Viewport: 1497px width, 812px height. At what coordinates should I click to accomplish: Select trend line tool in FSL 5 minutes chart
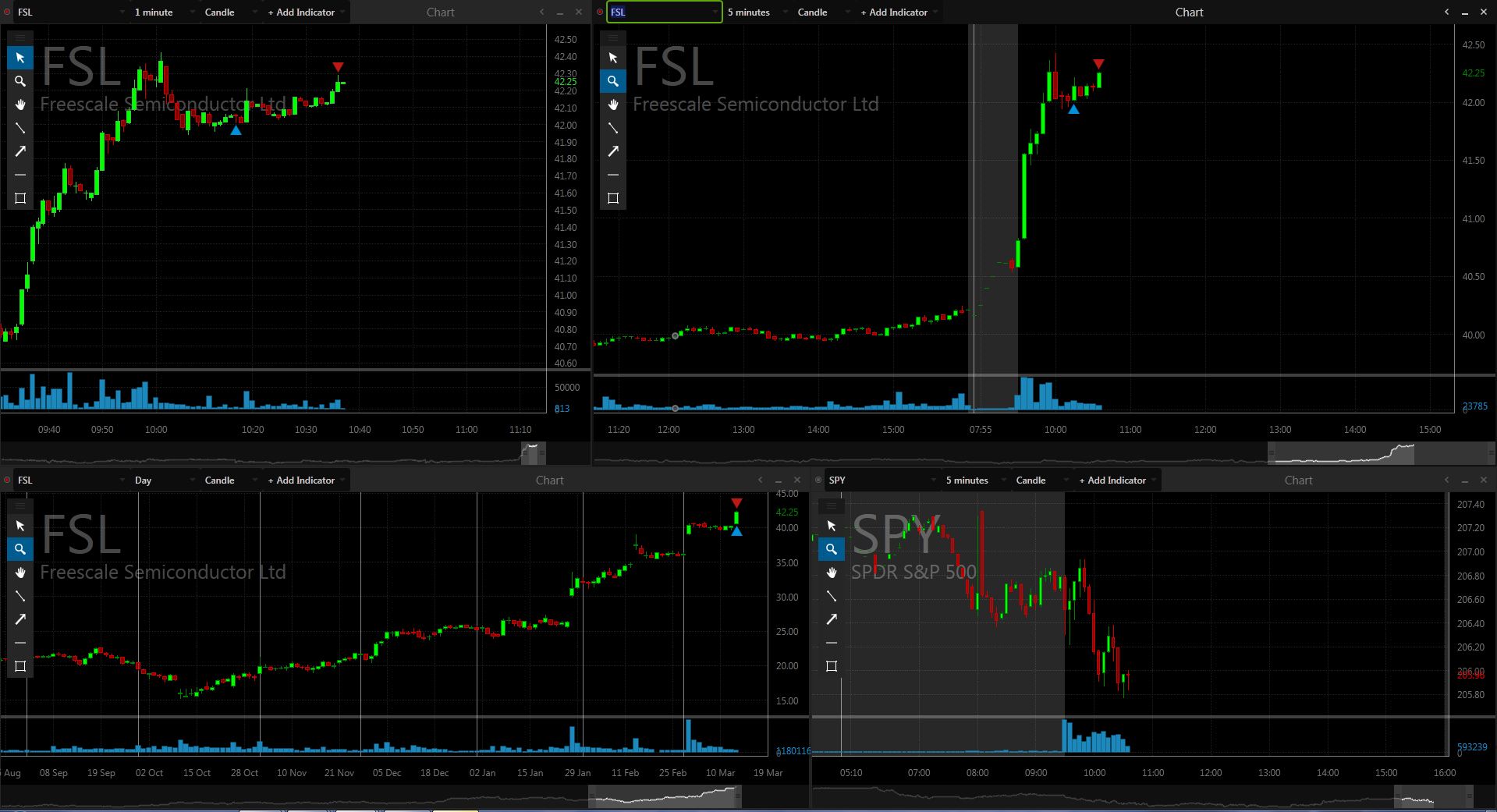pos(613,128)
